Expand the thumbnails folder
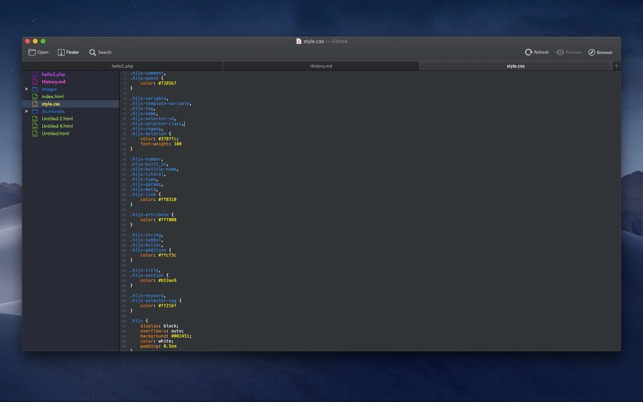643x402 pixels. 27,111
